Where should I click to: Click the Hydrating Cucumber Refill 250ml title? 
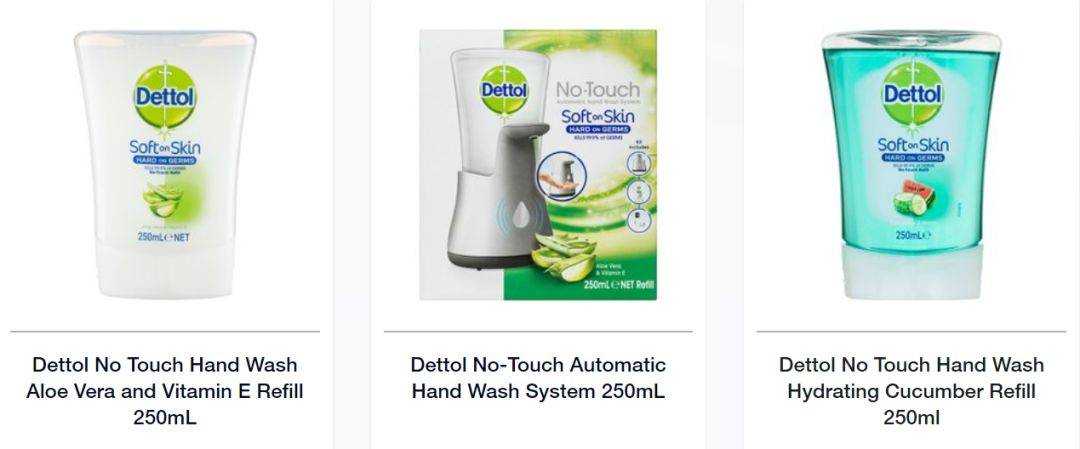911,391
